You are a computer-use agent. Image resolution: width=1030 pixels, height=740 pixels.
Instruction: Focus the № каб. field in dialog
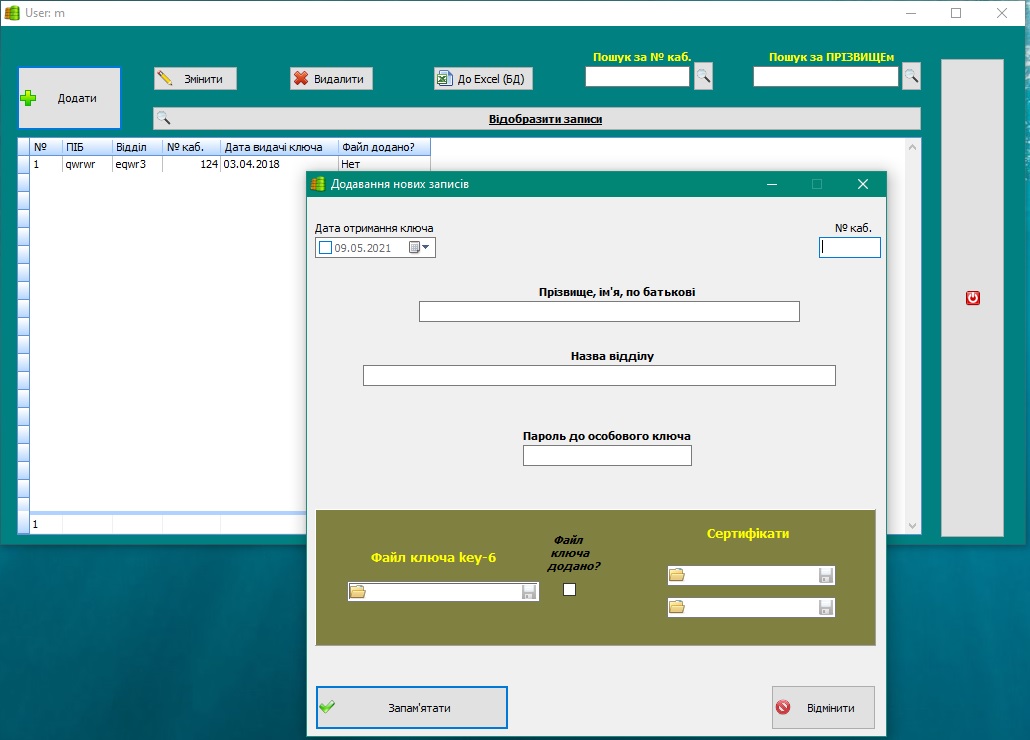tap(849, 248)
